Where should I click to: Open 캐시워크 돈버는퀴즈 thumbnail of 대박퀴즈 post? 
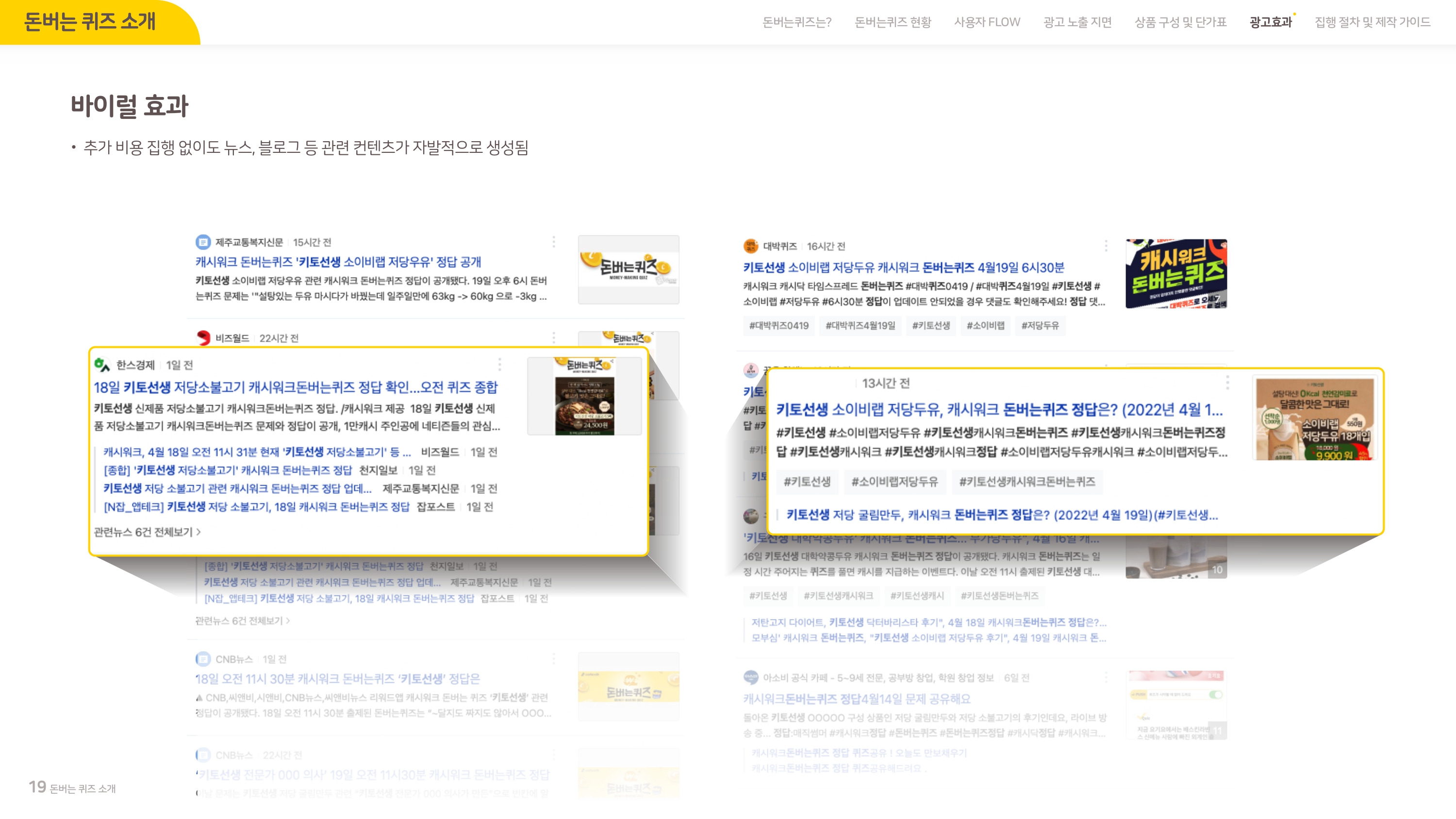tap(1175, 274)
